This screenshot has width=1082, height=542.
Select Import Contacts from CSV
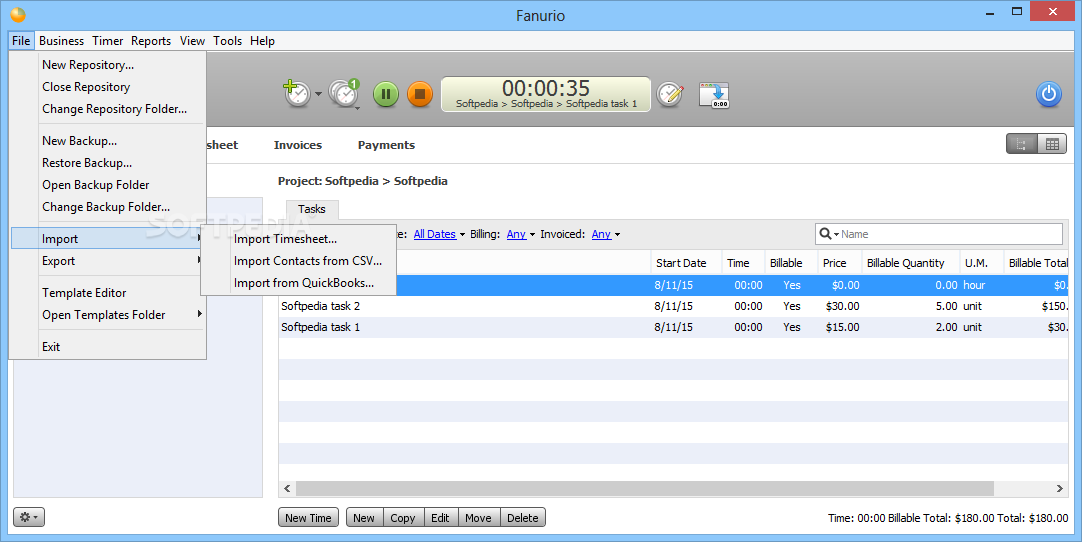click(299, 261)
